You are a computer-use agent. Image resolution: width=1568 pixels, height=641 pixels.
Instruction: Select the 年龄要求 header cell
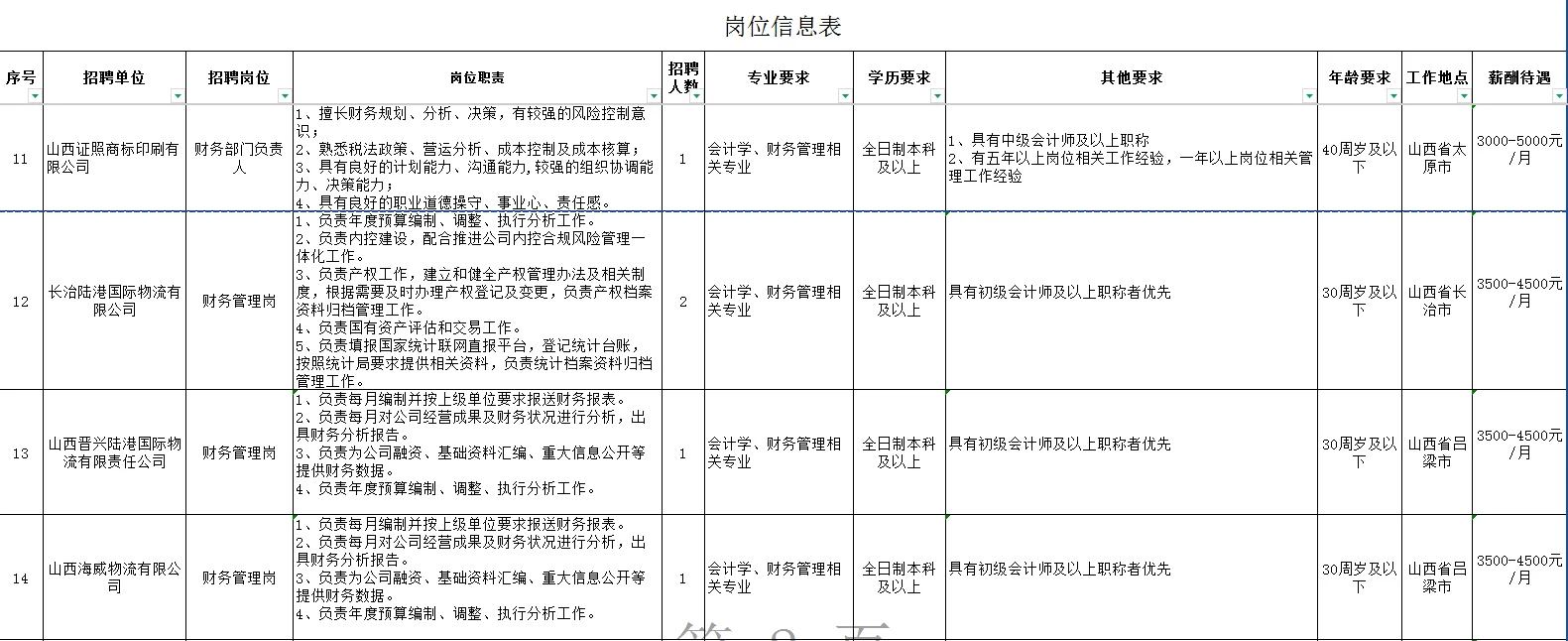click(1360, 77)
